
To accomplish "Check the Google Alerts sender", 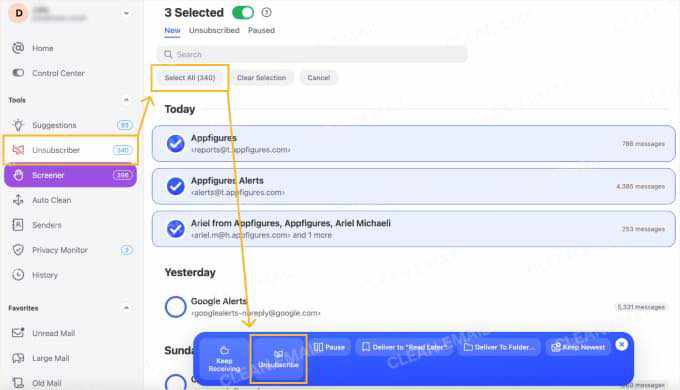I will click(x=176, y=307).
